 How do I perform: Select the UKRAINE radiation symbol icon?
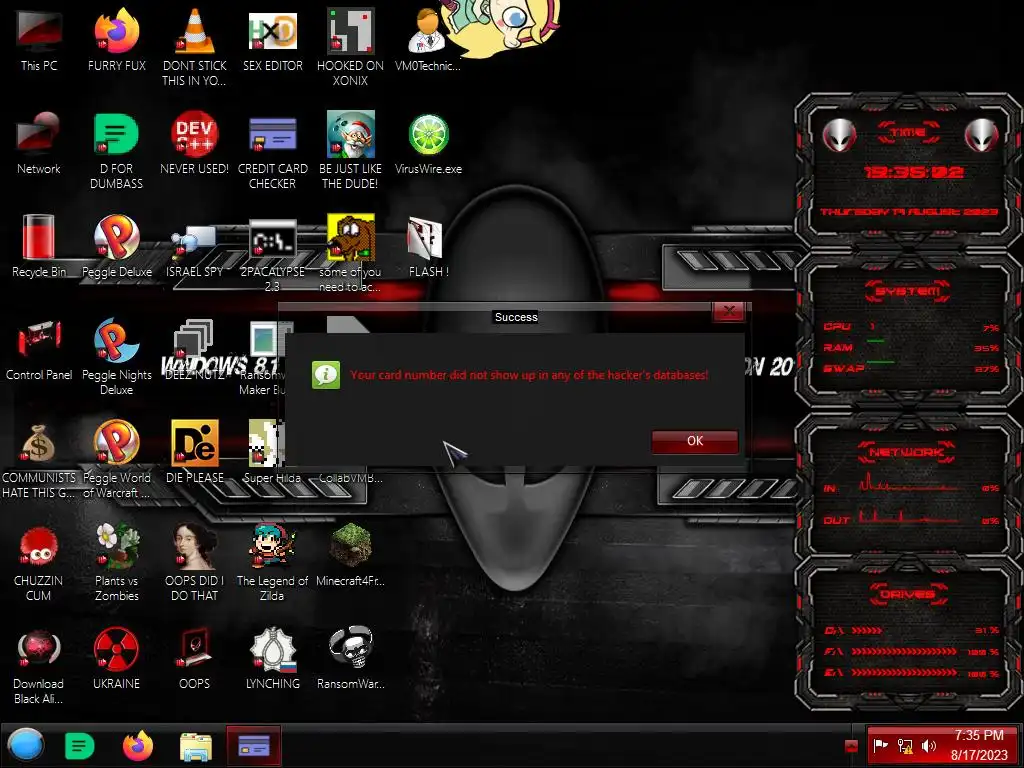click(116, 658)
